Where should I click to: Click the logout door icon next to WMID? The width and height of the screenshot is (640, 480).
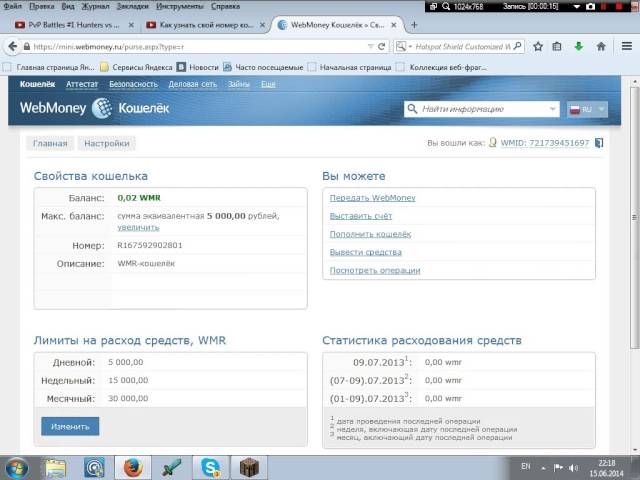(599, 143)
